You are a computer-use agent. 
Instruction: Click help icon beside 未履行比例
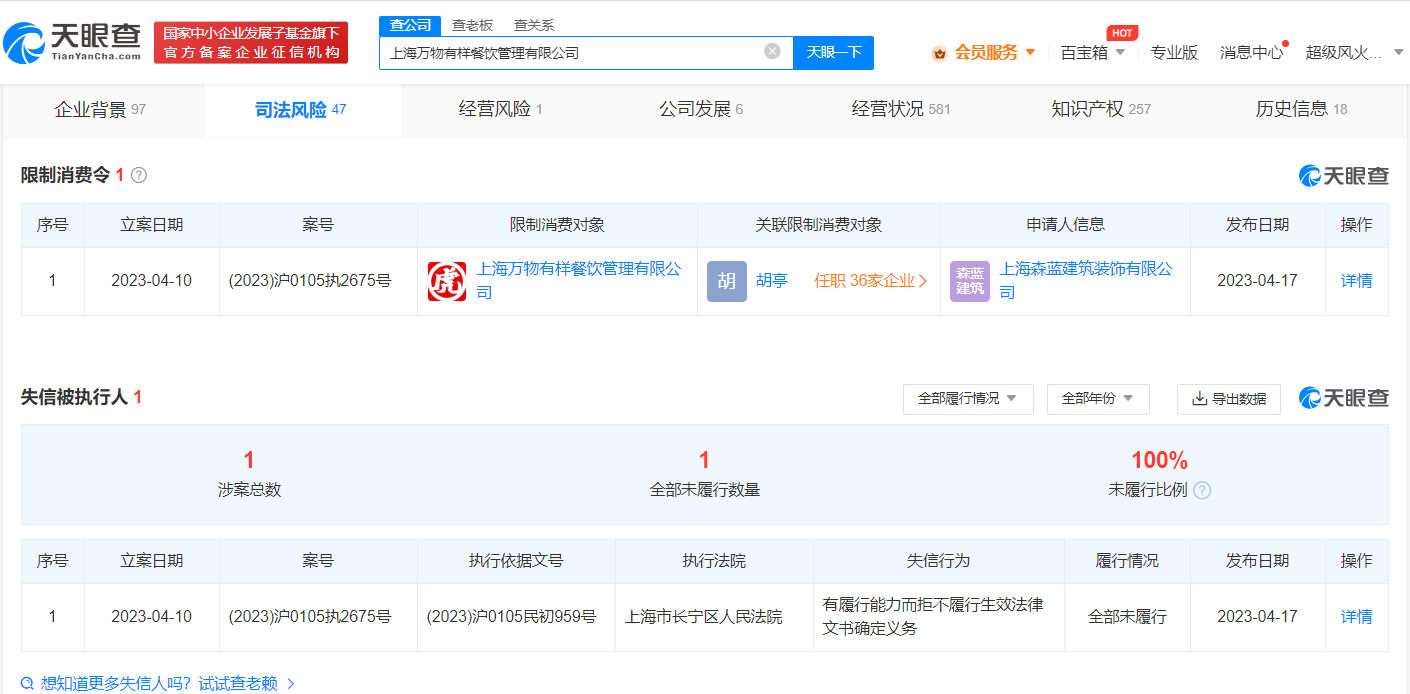click(1202, 490)
